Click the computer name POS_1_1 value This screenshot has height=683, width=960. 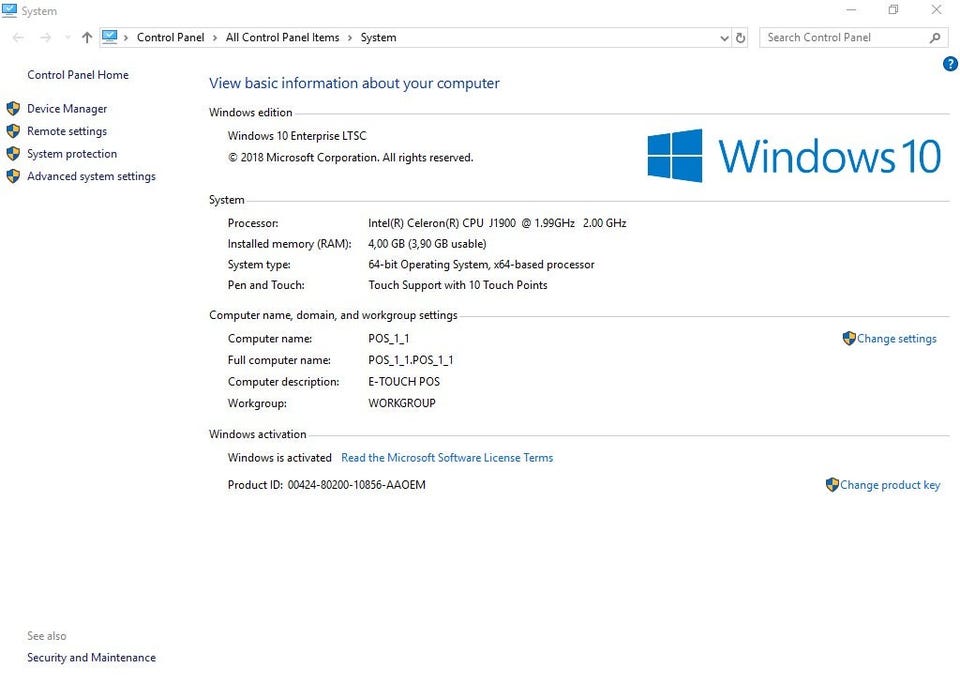click(389, 339)
